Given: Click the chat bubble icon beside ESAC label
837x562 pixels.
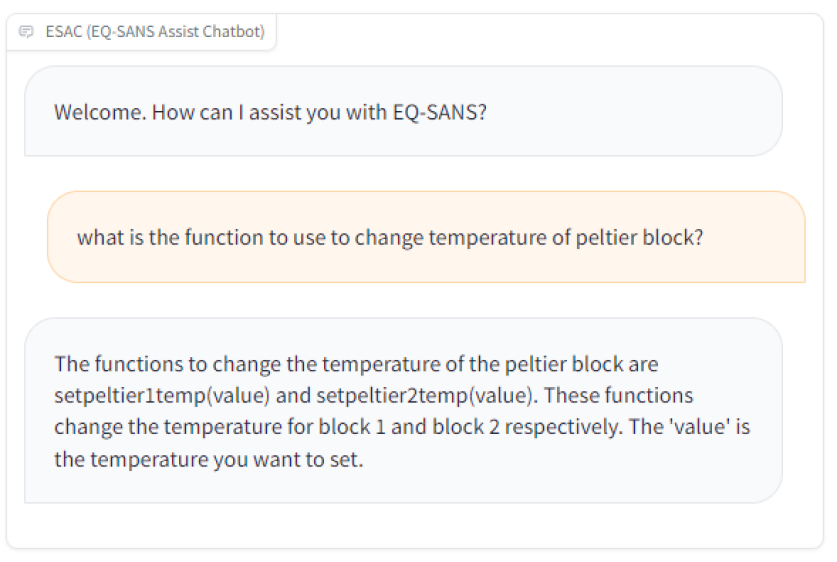Looking at the screenshot, I should (27, 32).
